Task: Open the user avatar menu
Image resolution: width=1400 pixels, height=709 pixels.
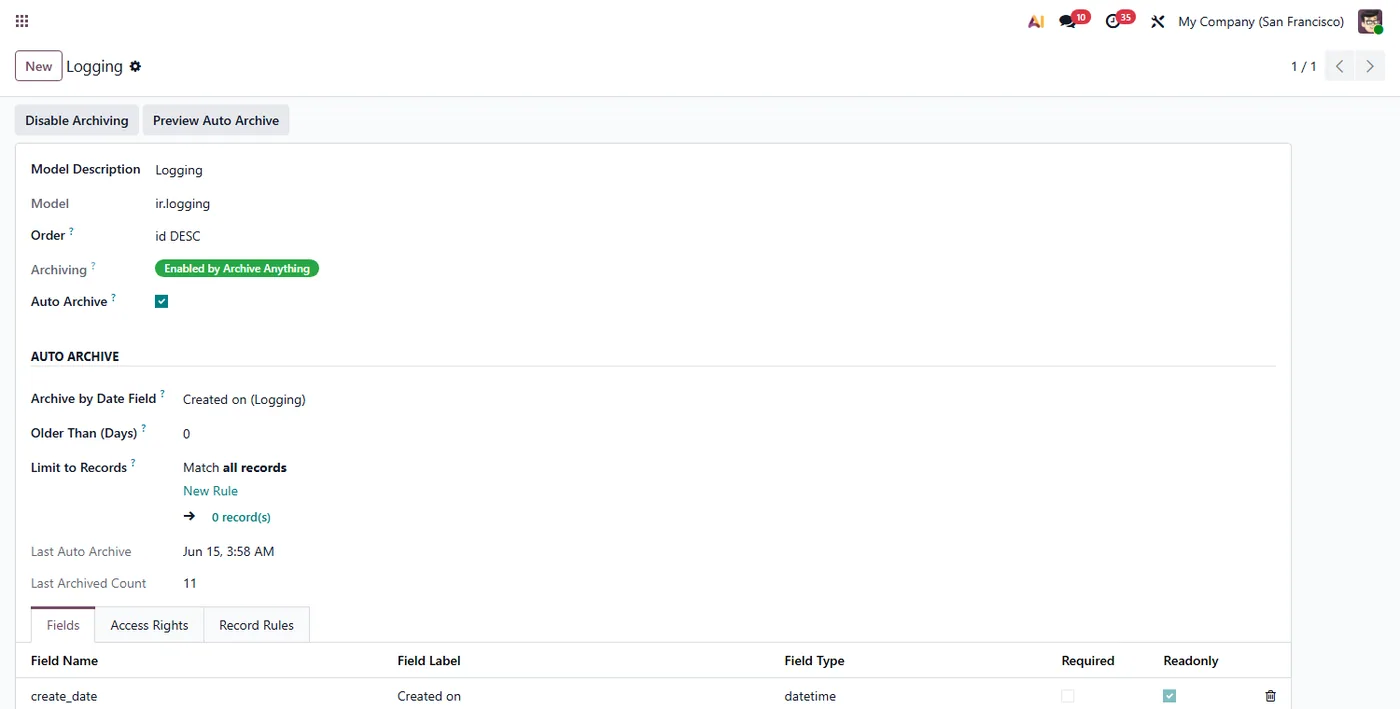Action: [1370, 21]
